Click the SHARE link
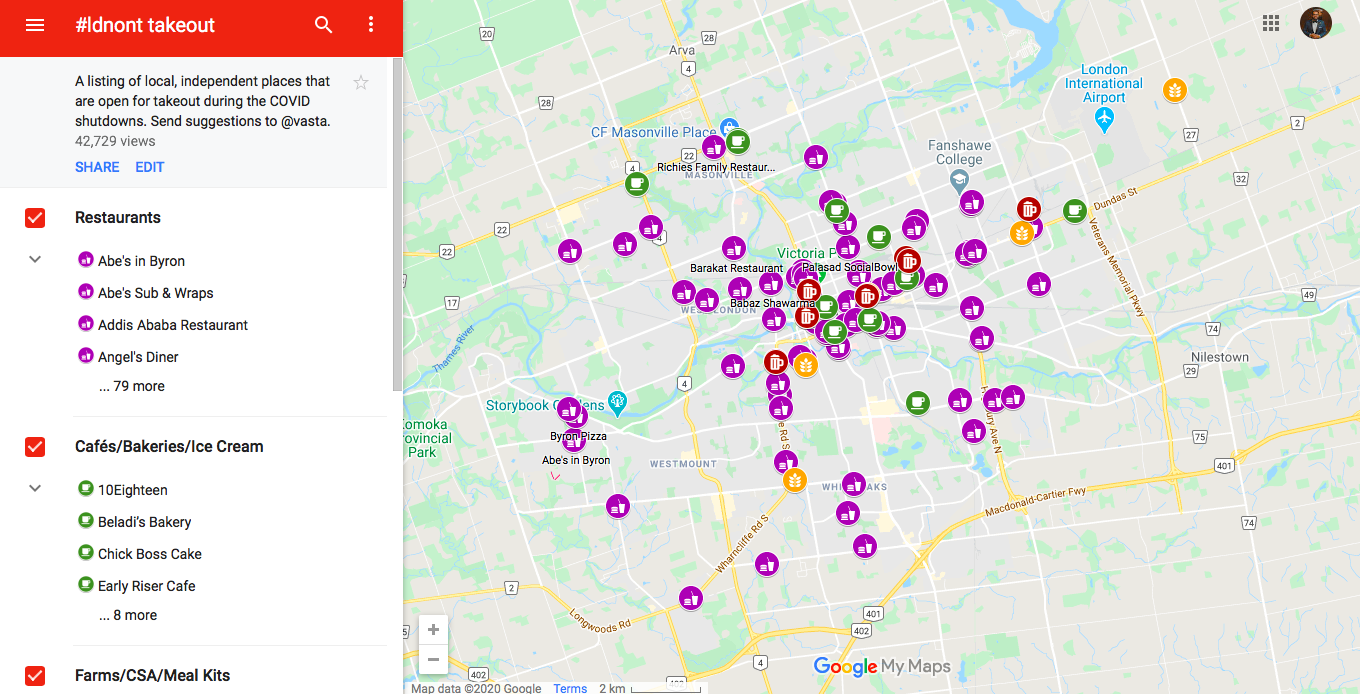The height and width of the screenshot is (694, 1360). (x=97, y=167)
